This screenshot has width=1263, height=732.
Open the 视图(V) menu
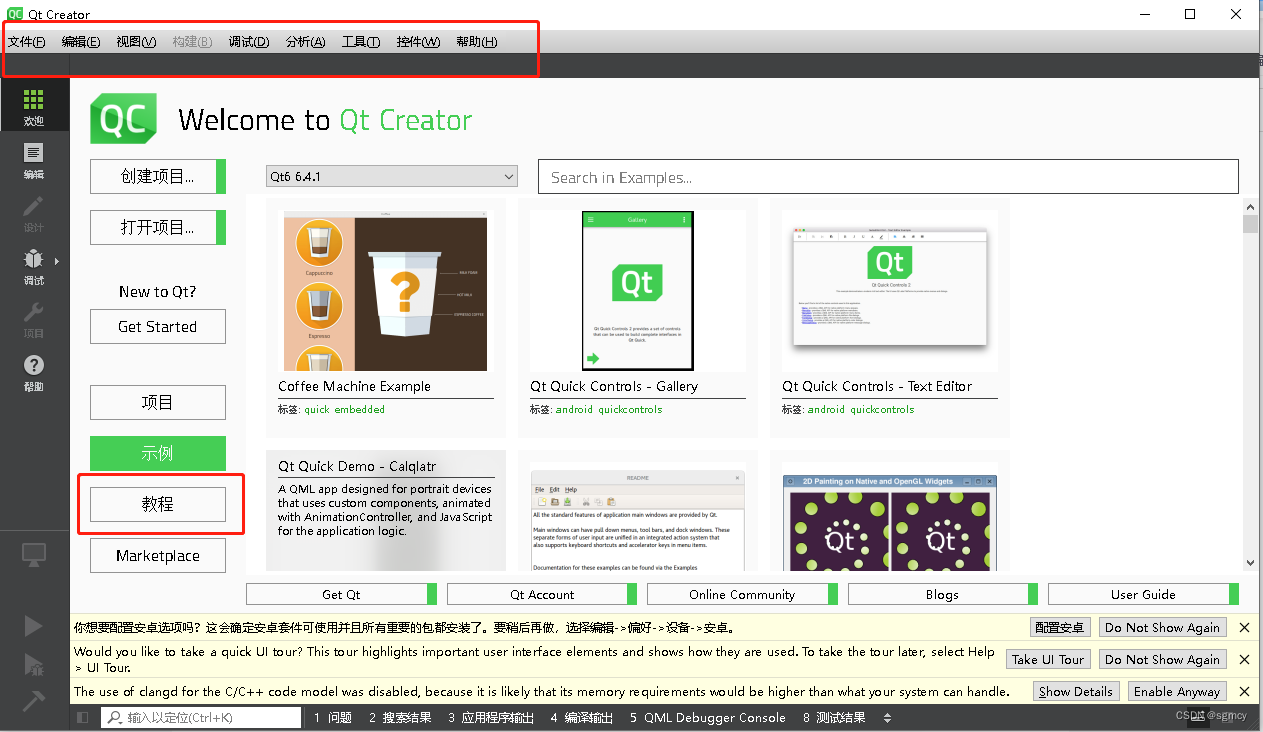tap(136, 42)
